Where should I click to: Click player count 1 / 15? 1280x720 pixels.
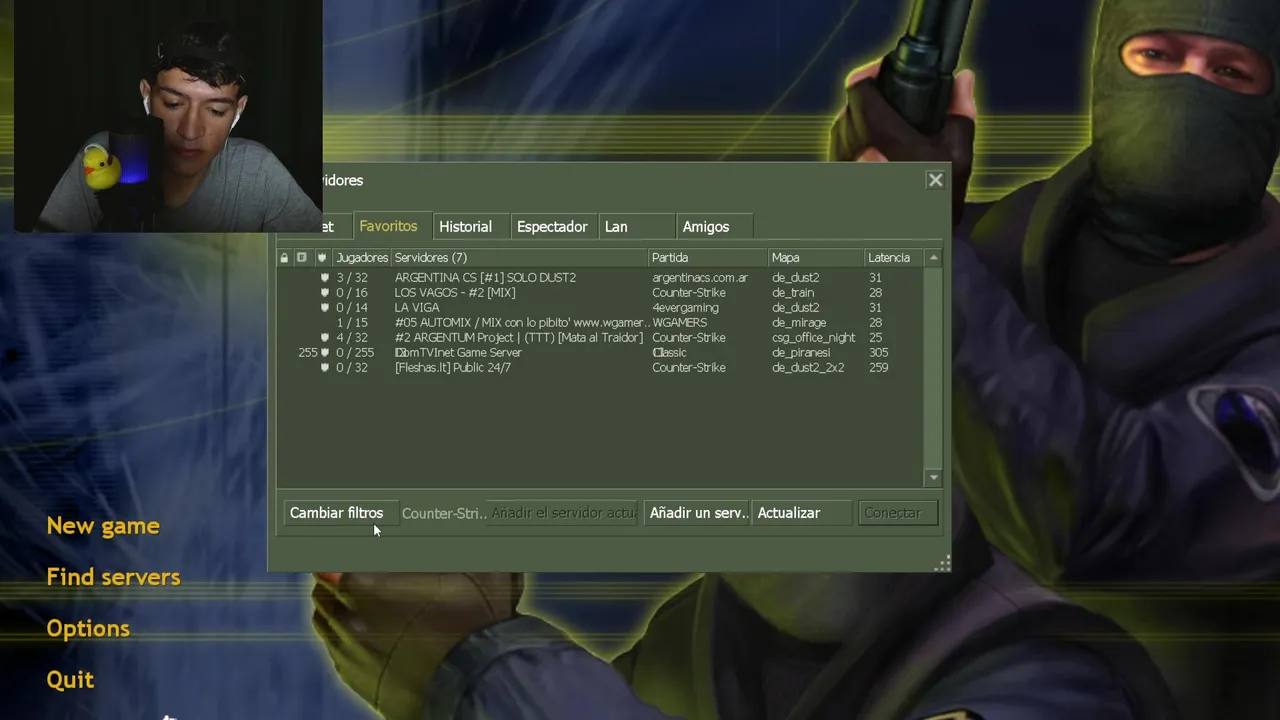[x=352, y=323]
